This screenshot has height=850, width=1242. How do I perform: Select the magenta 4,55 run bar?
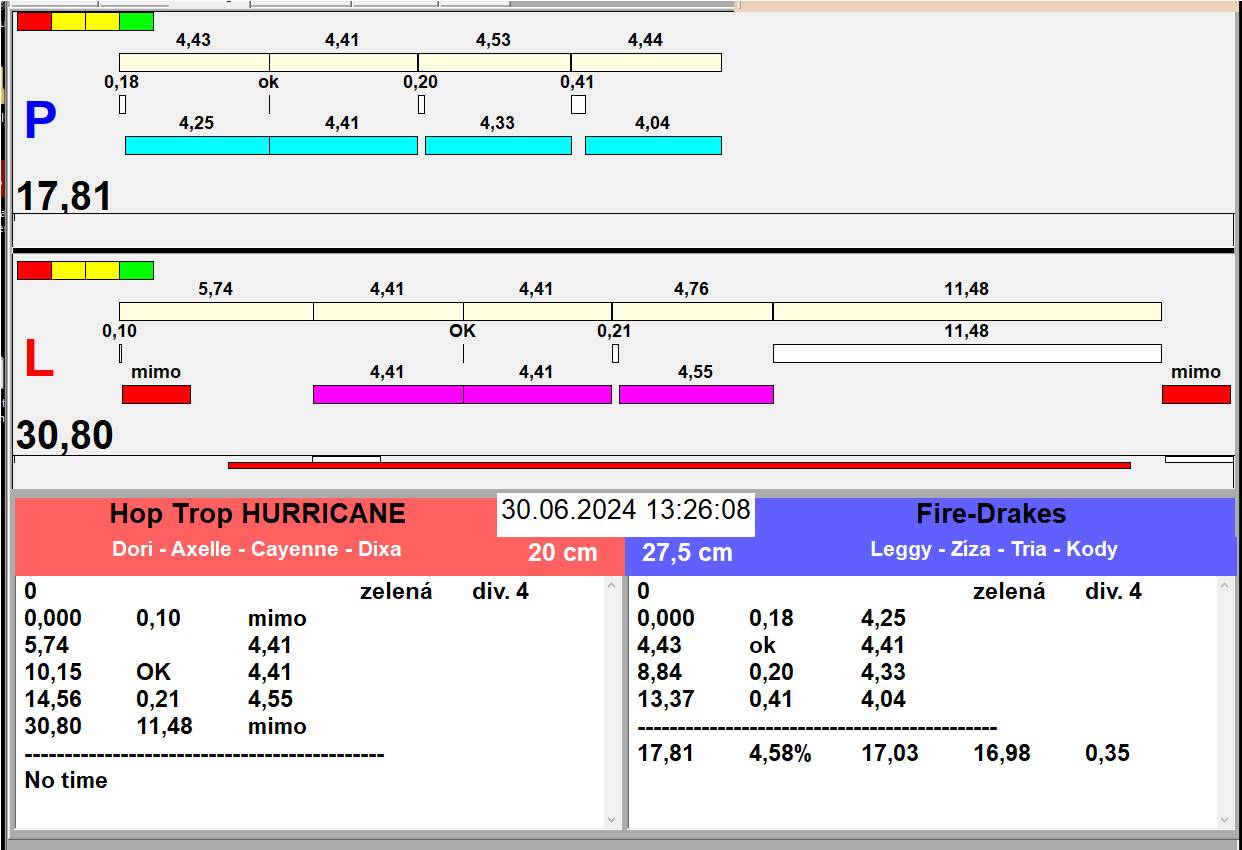point(695,394)
